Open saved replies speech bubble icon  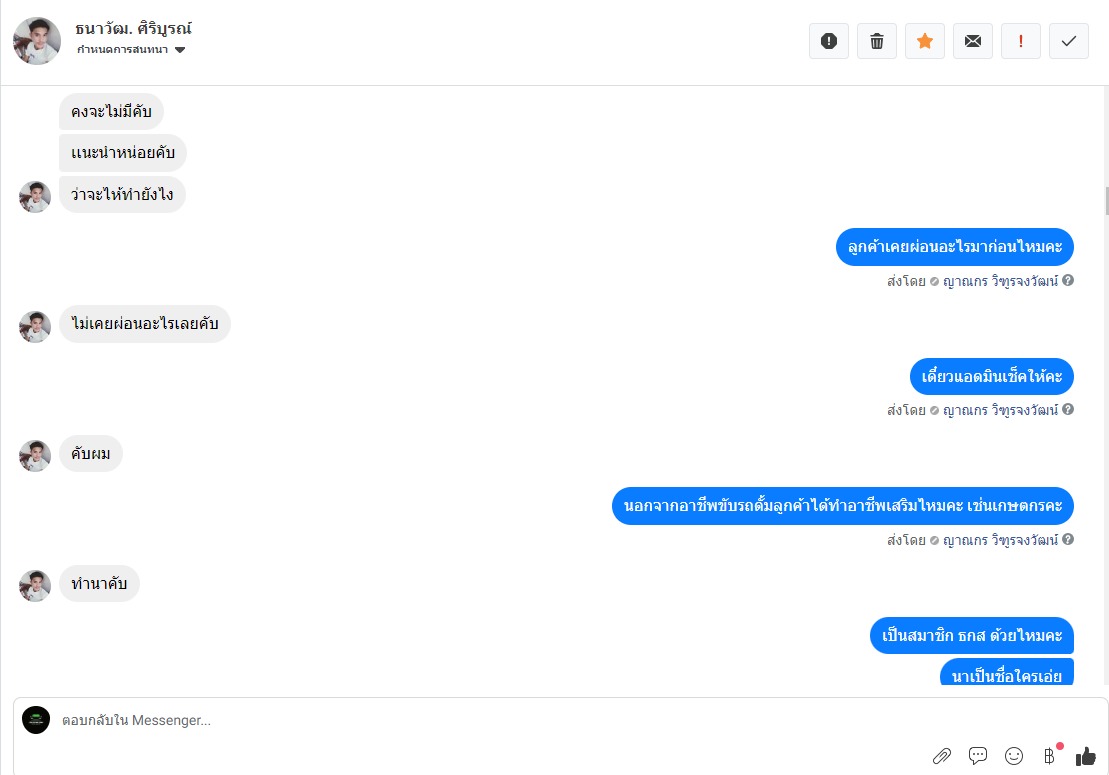point(978,756)
